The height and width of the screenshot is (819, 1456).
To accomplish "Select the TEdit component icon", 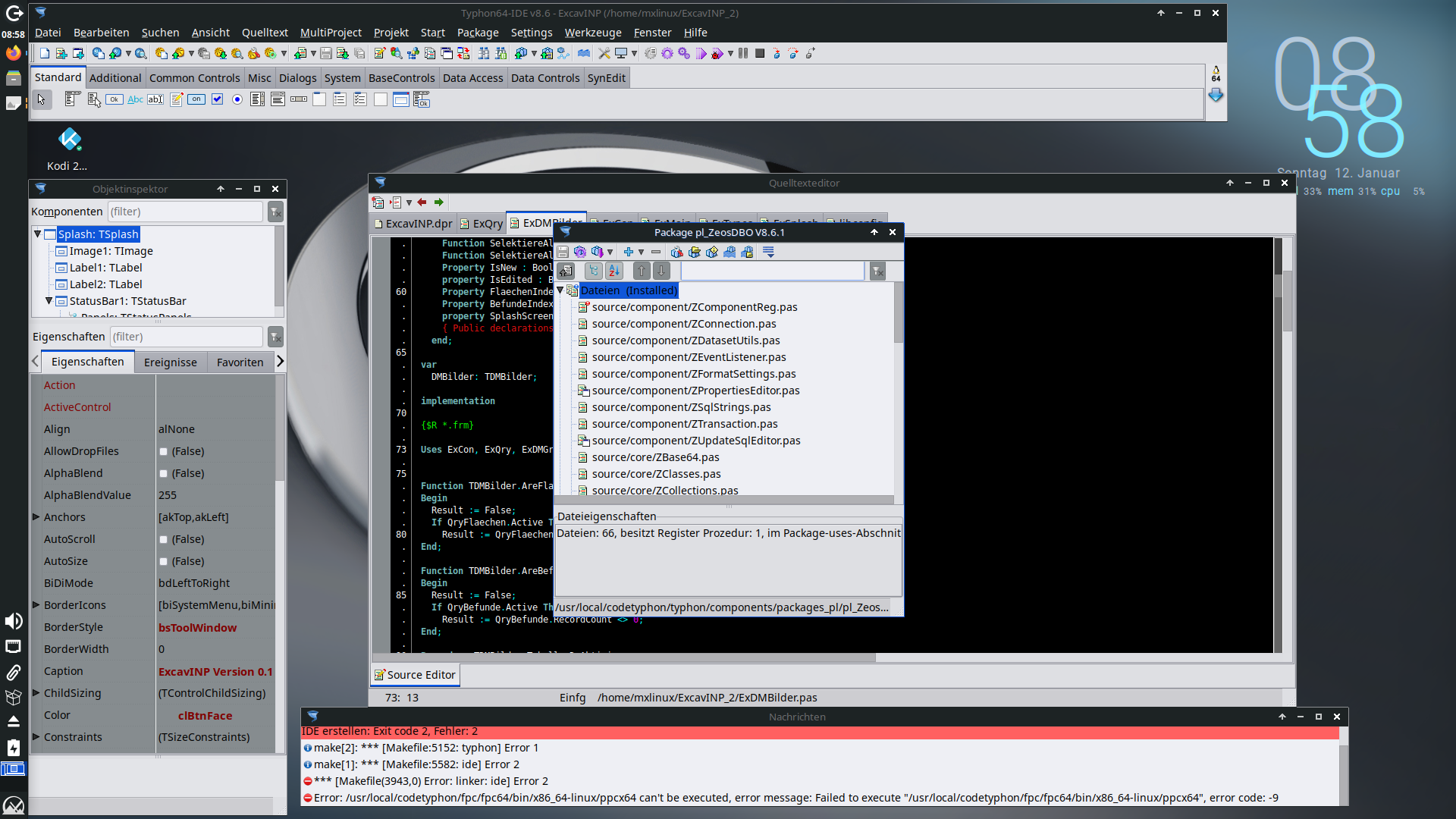I will pos(155,99).
